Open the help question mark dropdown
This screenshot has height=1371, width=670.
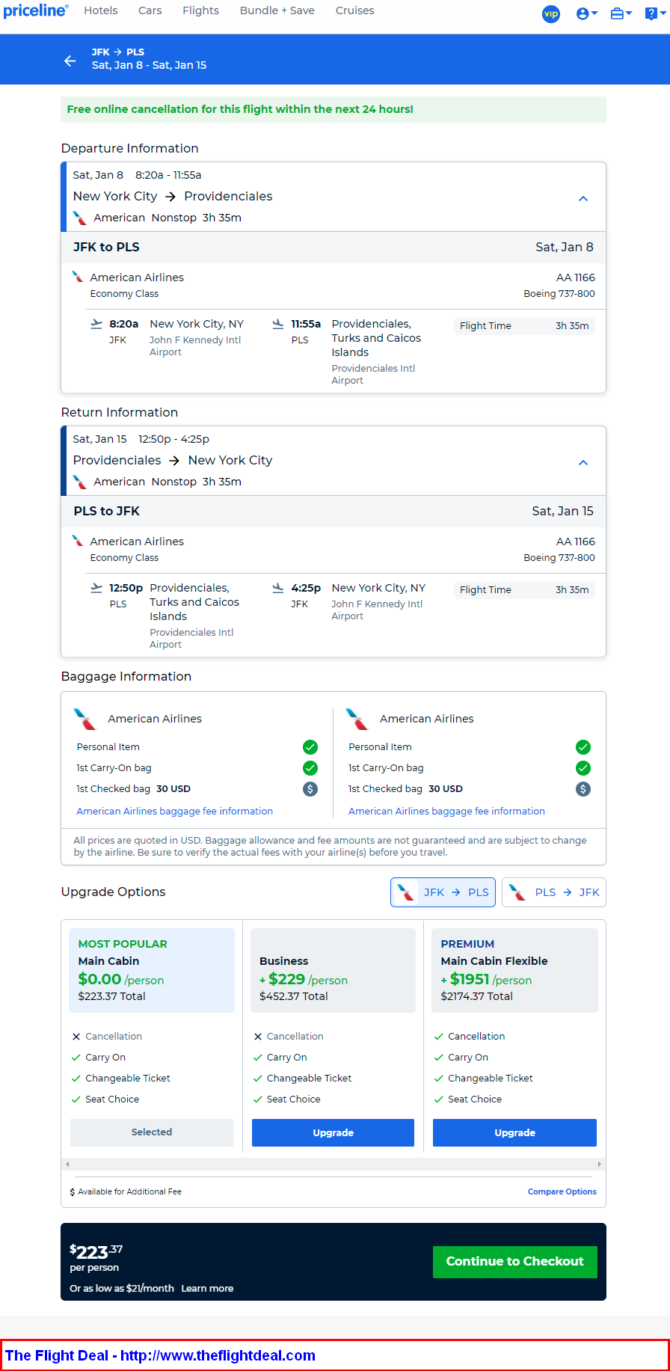point(654,13)
